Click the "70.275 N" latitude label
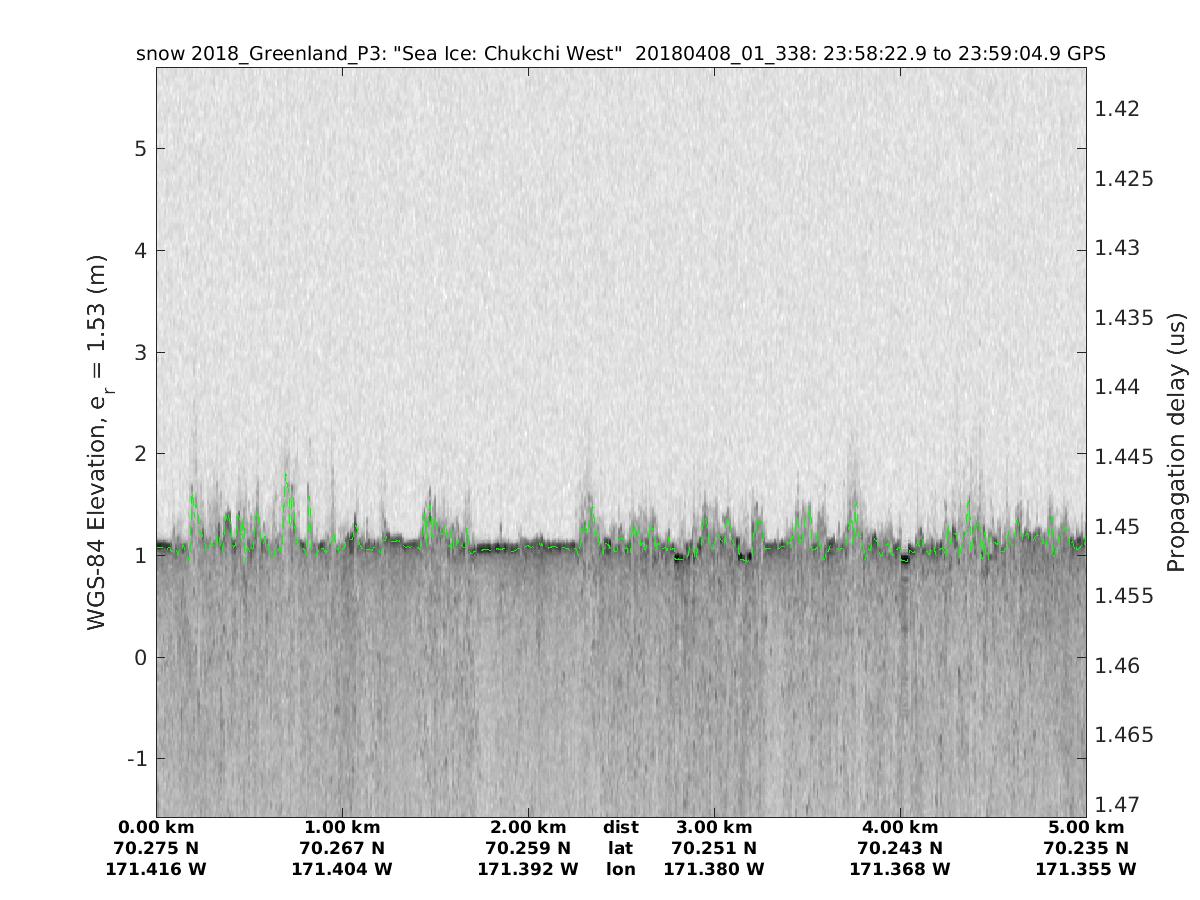 [x=156, y=849]
